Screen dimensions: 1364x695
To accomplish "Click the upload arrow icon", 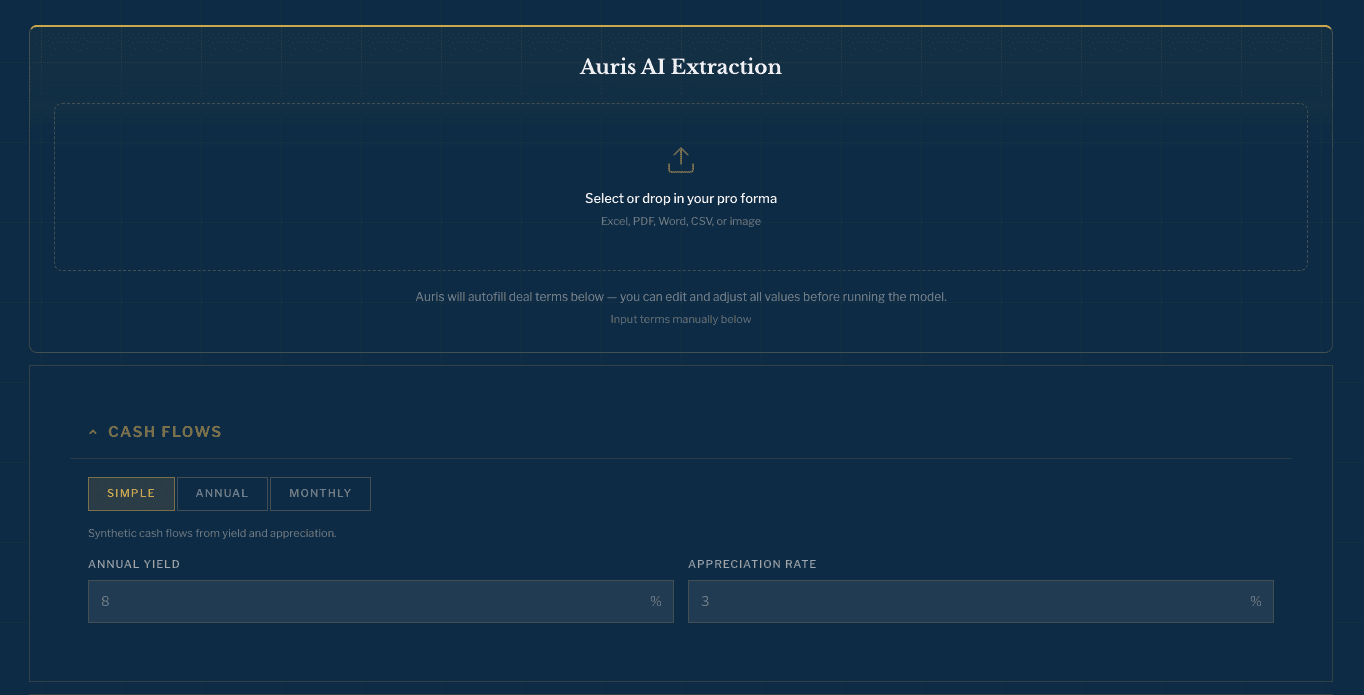I will 681,159.
